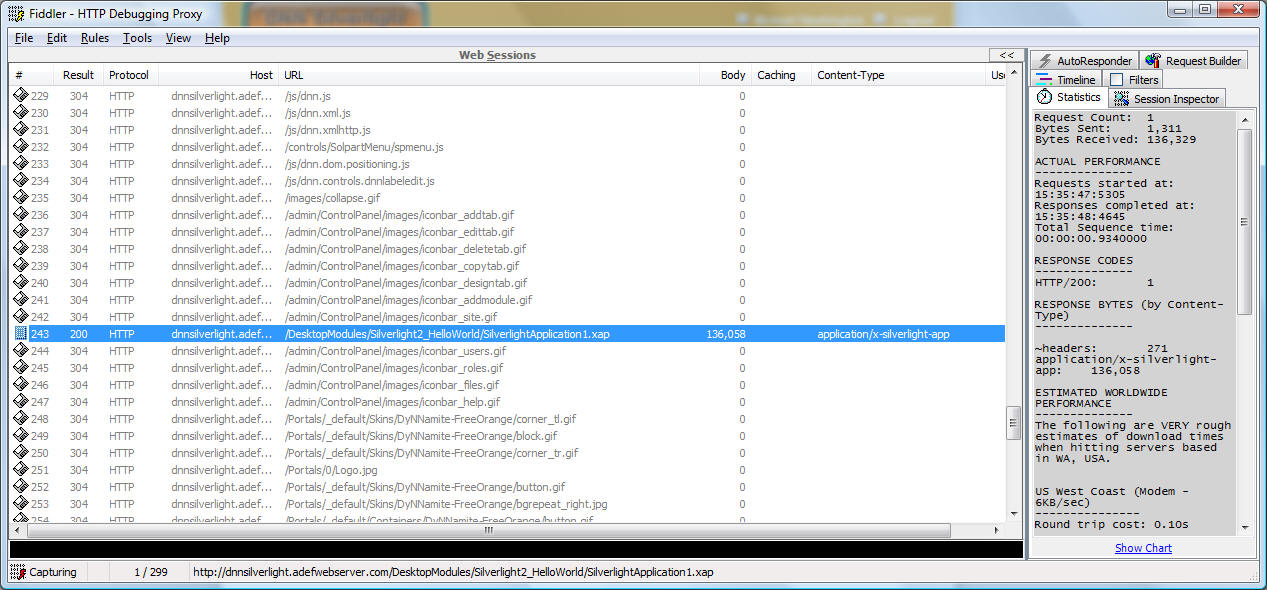Open the Tools menu
Viewport: 1267px width, 590px height.
pyautogui.click(x=137, y=38)
